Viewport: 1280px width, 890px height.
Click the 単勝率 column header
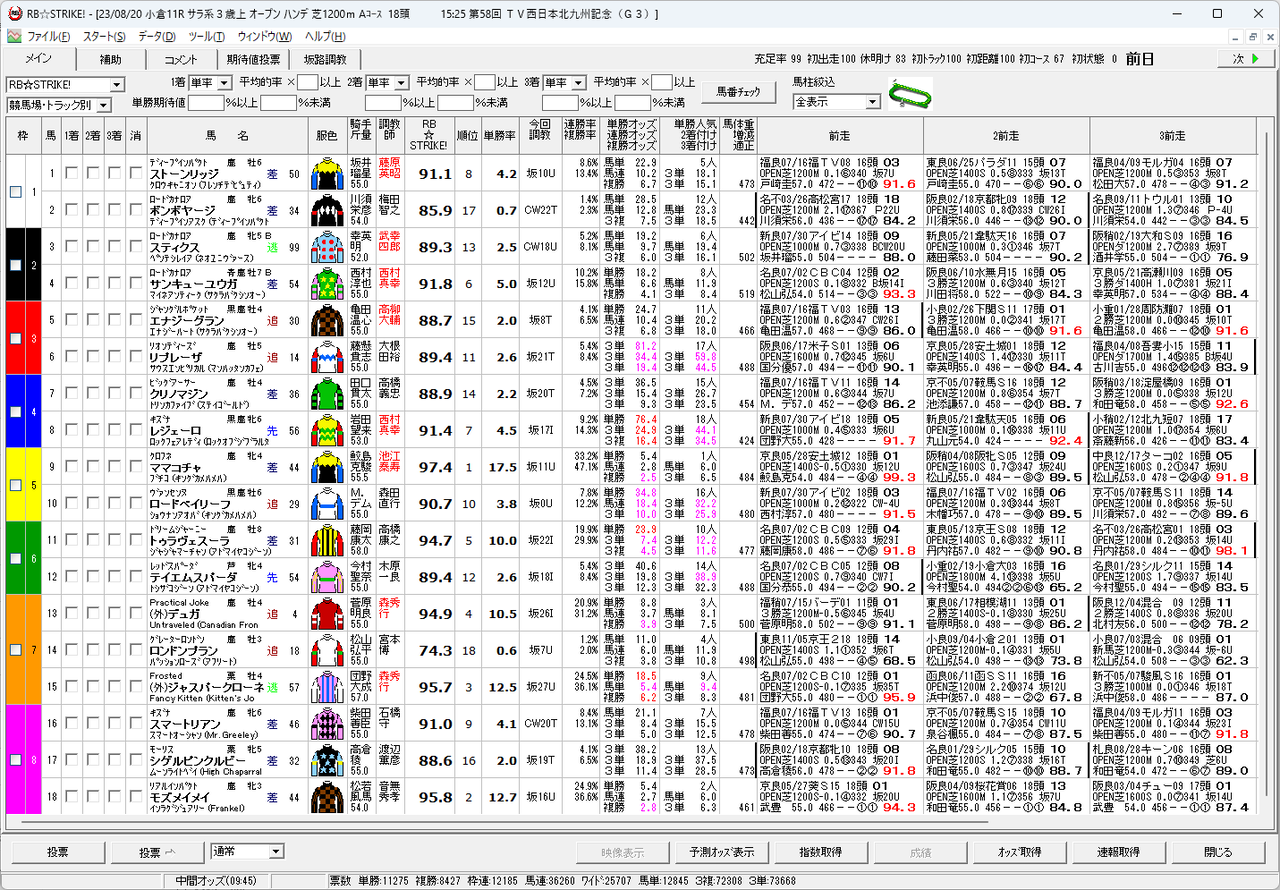pyautogui.click(x=499, y=136)
